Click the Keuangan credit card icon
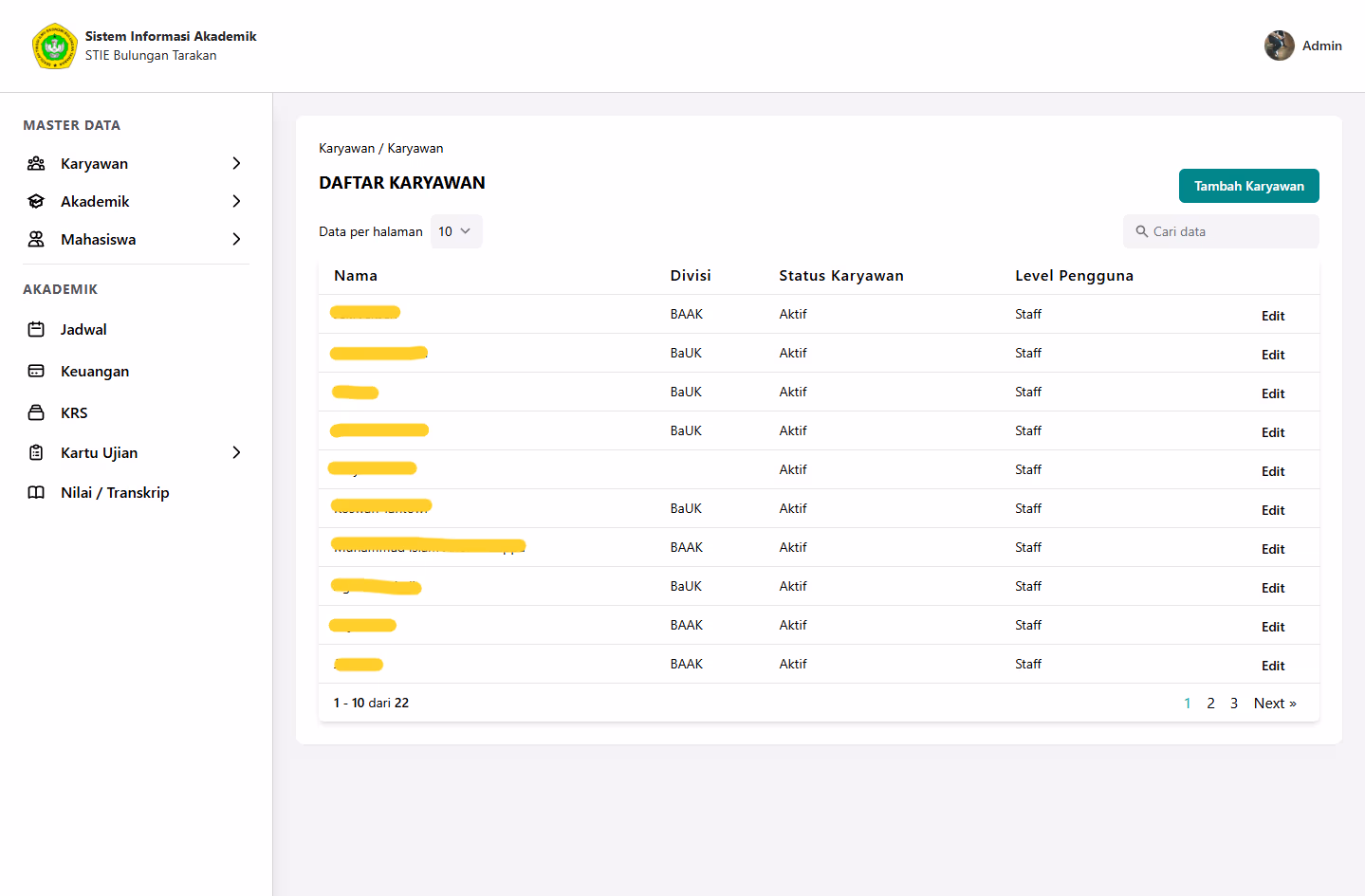Image resolution: width=1365 pixels, height=896 pixels. [36, 372]
